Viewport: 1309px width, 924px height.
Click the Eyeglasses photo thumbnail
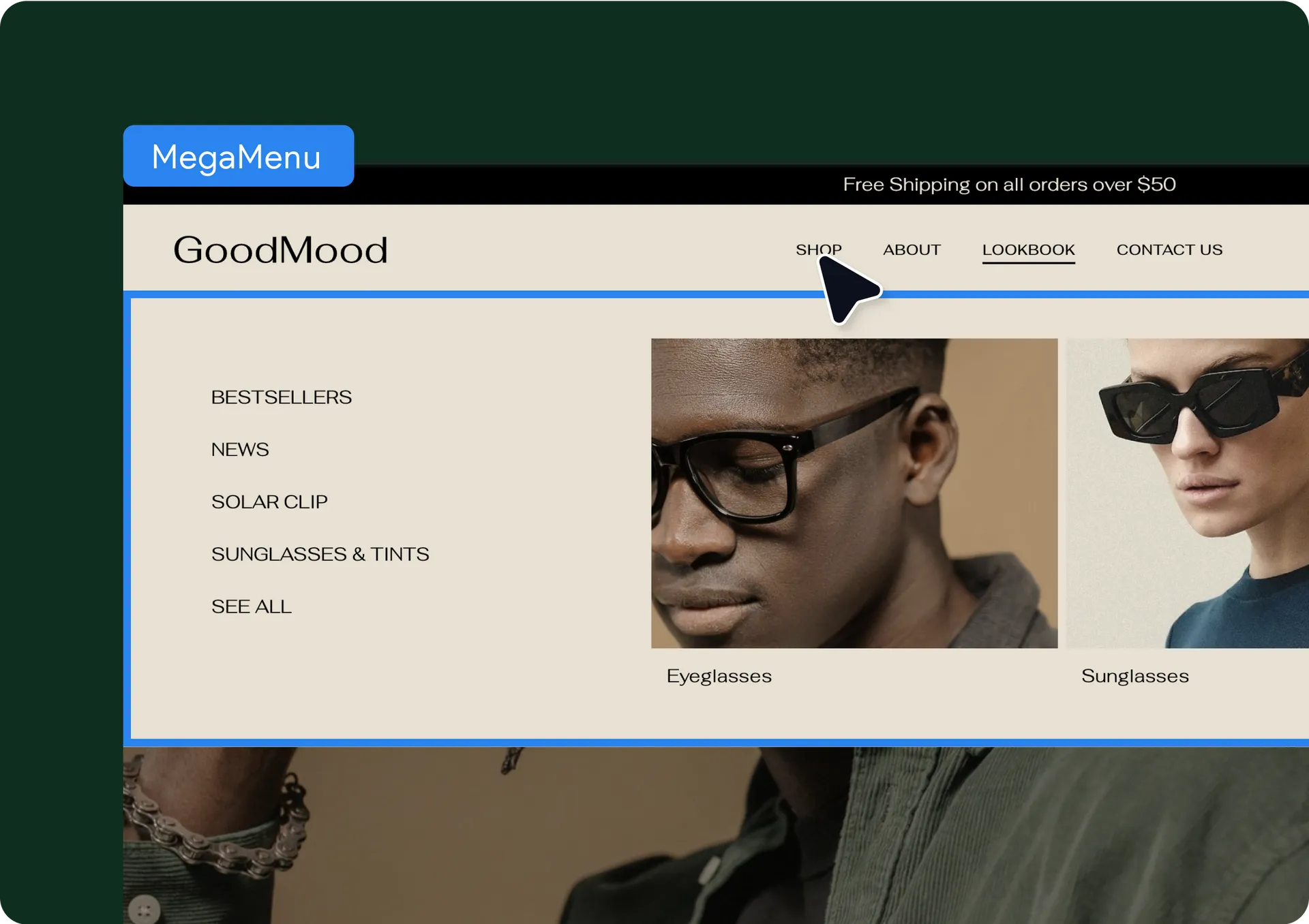(854, 493)
